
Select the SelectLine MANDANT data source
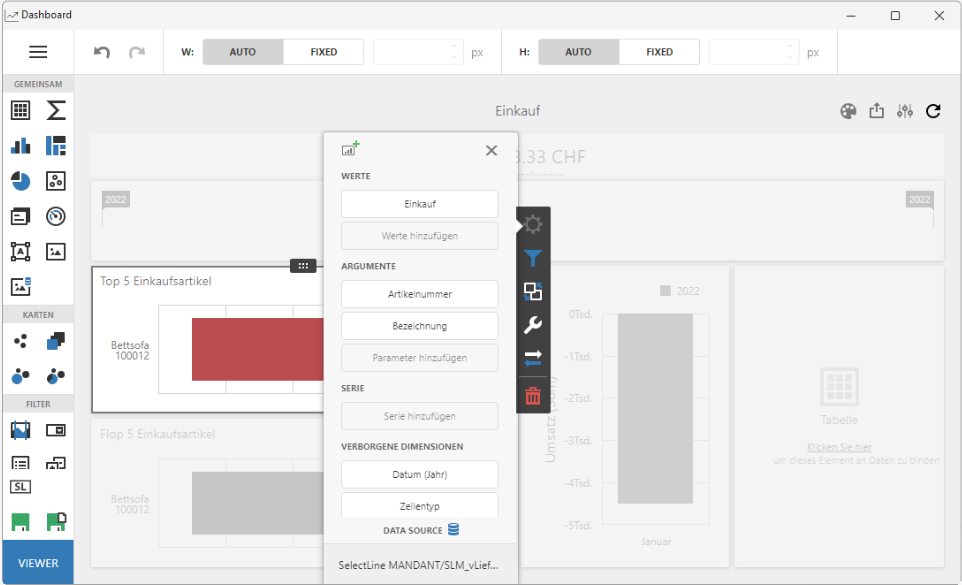pyautogui.click(x=420, y=565)
